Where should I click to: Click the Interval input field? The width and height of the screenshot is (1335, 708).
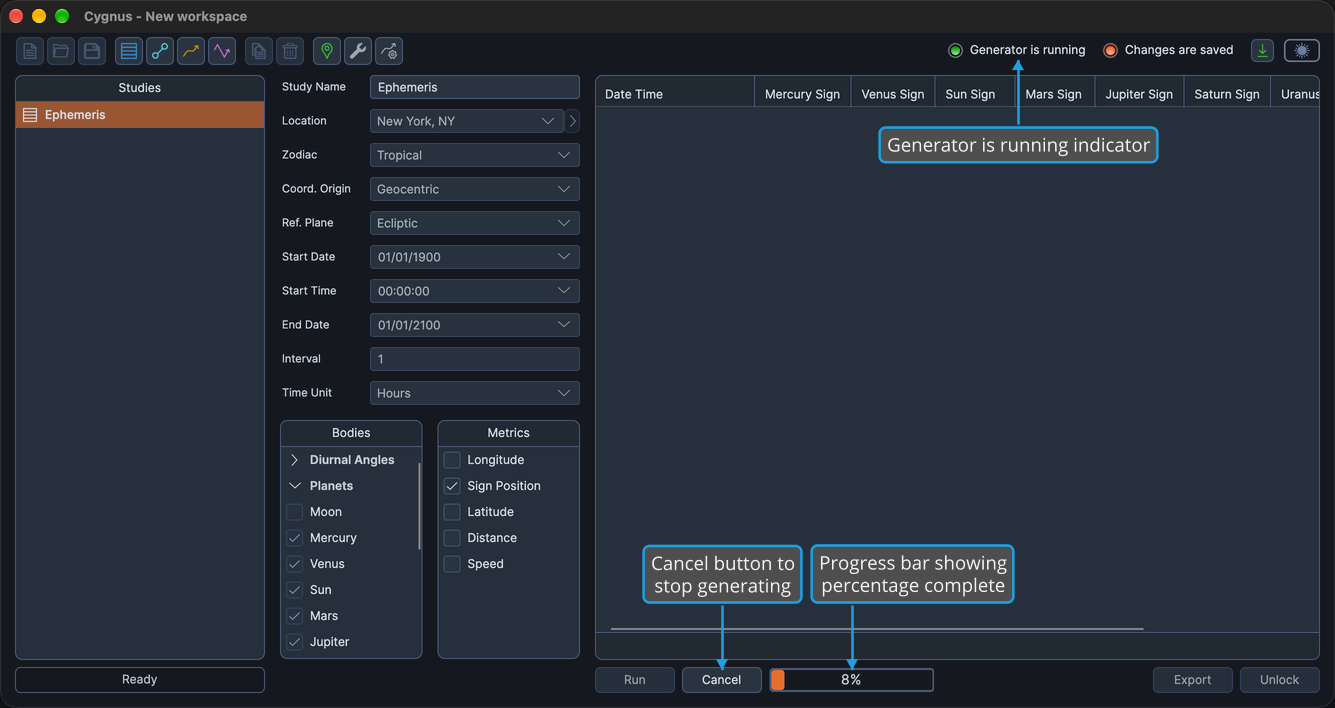tap(475, 359)
